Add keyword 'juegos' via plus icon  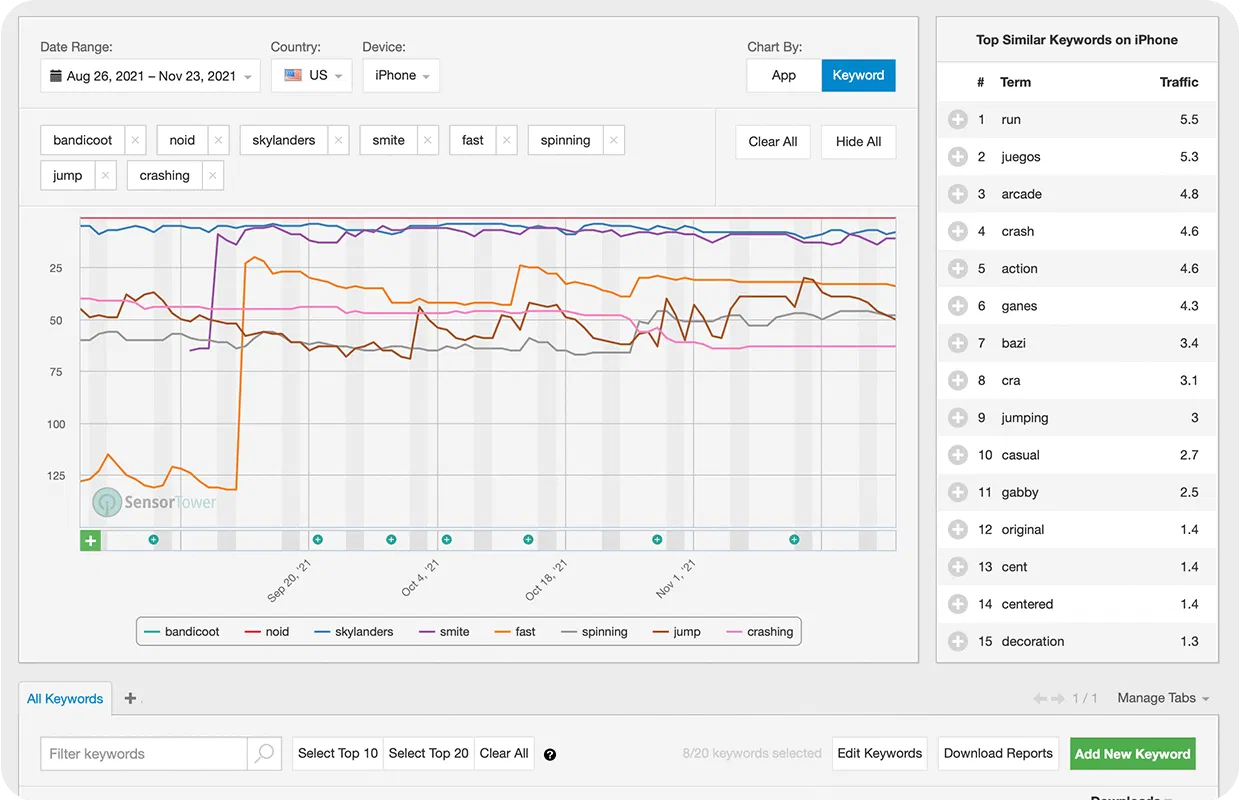[957, 157]
